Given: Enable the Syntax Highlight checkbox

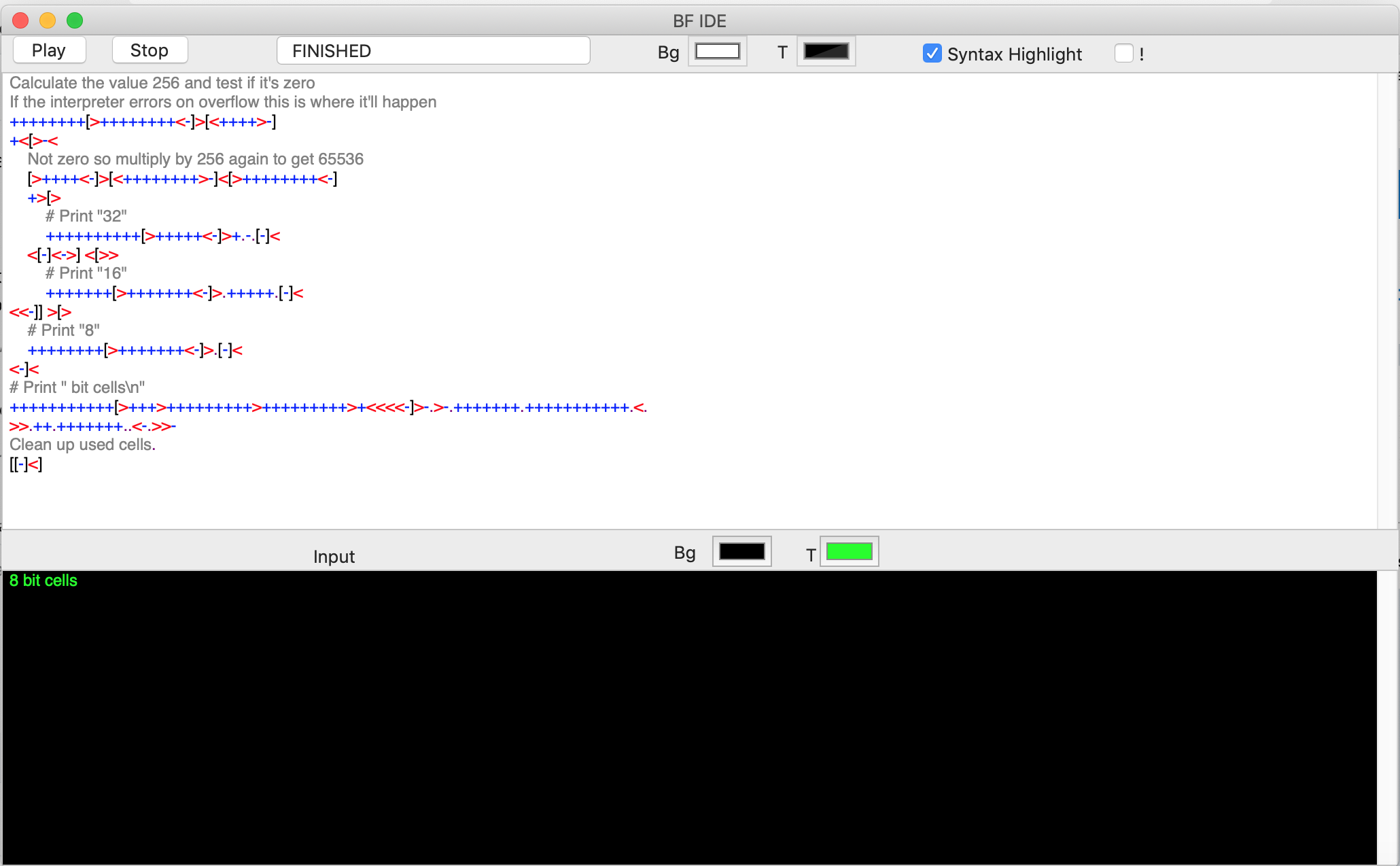Looking at the screenshot, I should [932, 53].
